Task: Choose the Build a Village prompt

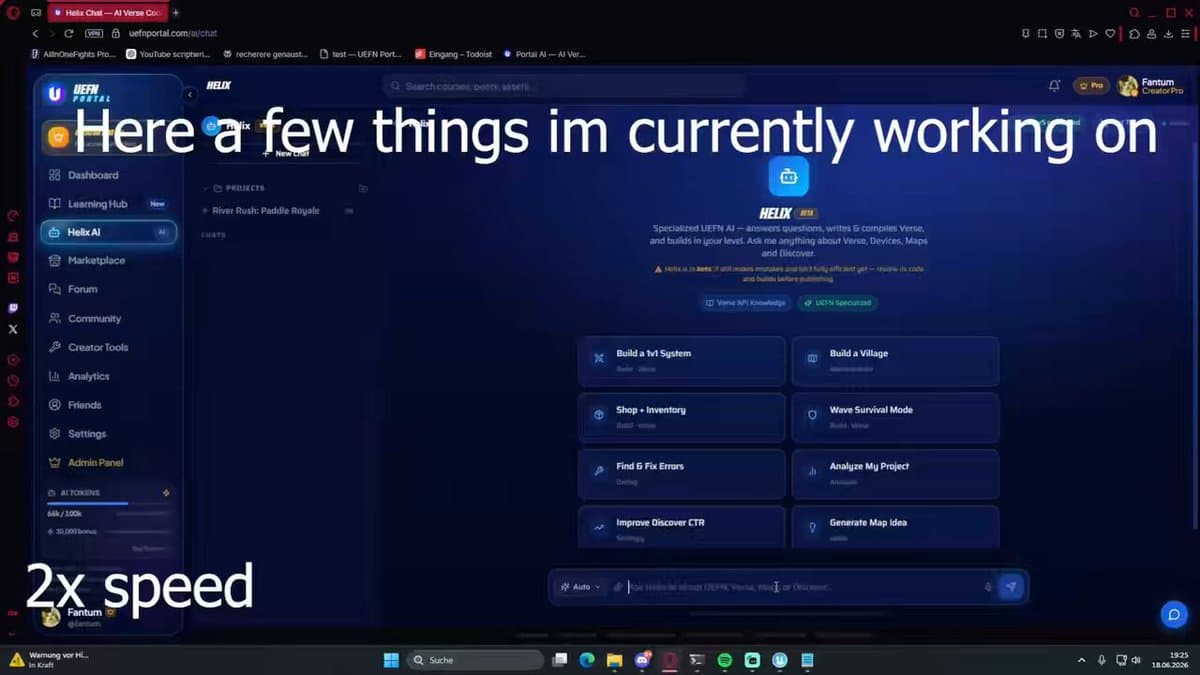Action: tap(895, 361)
